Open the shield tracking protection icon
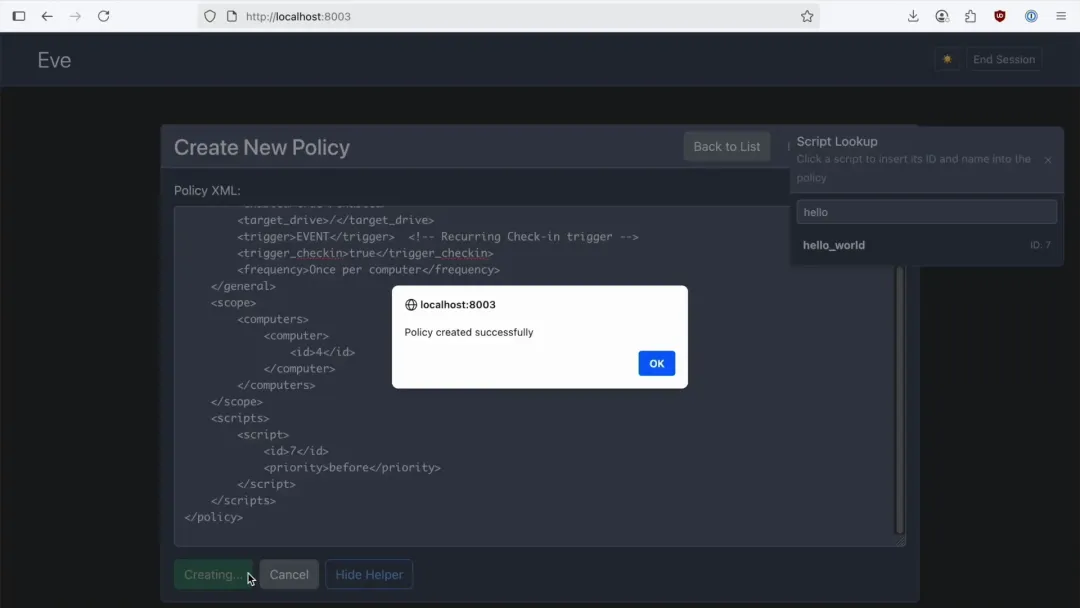This screenshot has height=608, width=1080. (210, 16)
